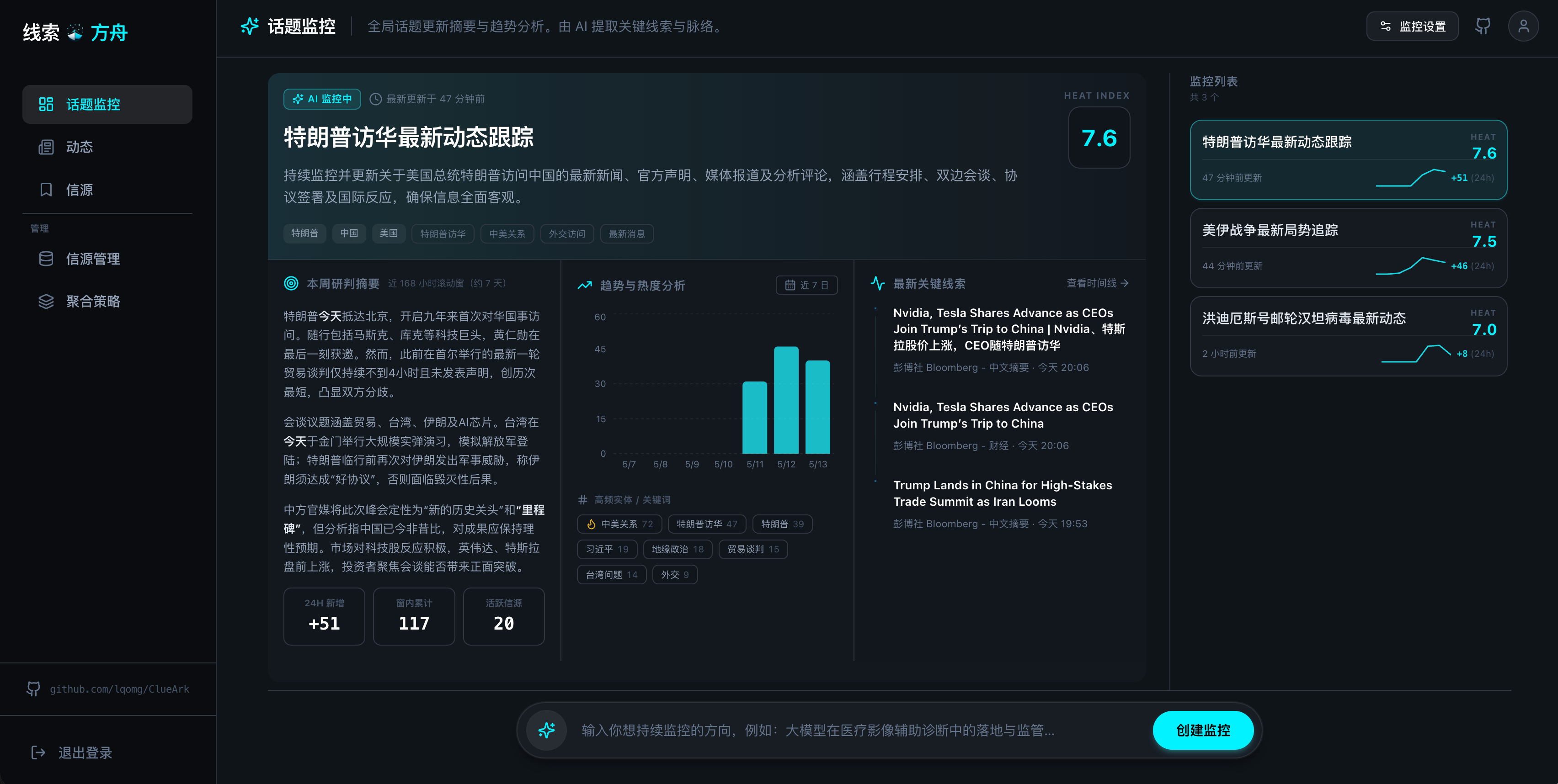Click the trend arrow icon beside 趋势与热度分析
Image resolution: width=1558 pixels, height=784 pixels.
584,285
